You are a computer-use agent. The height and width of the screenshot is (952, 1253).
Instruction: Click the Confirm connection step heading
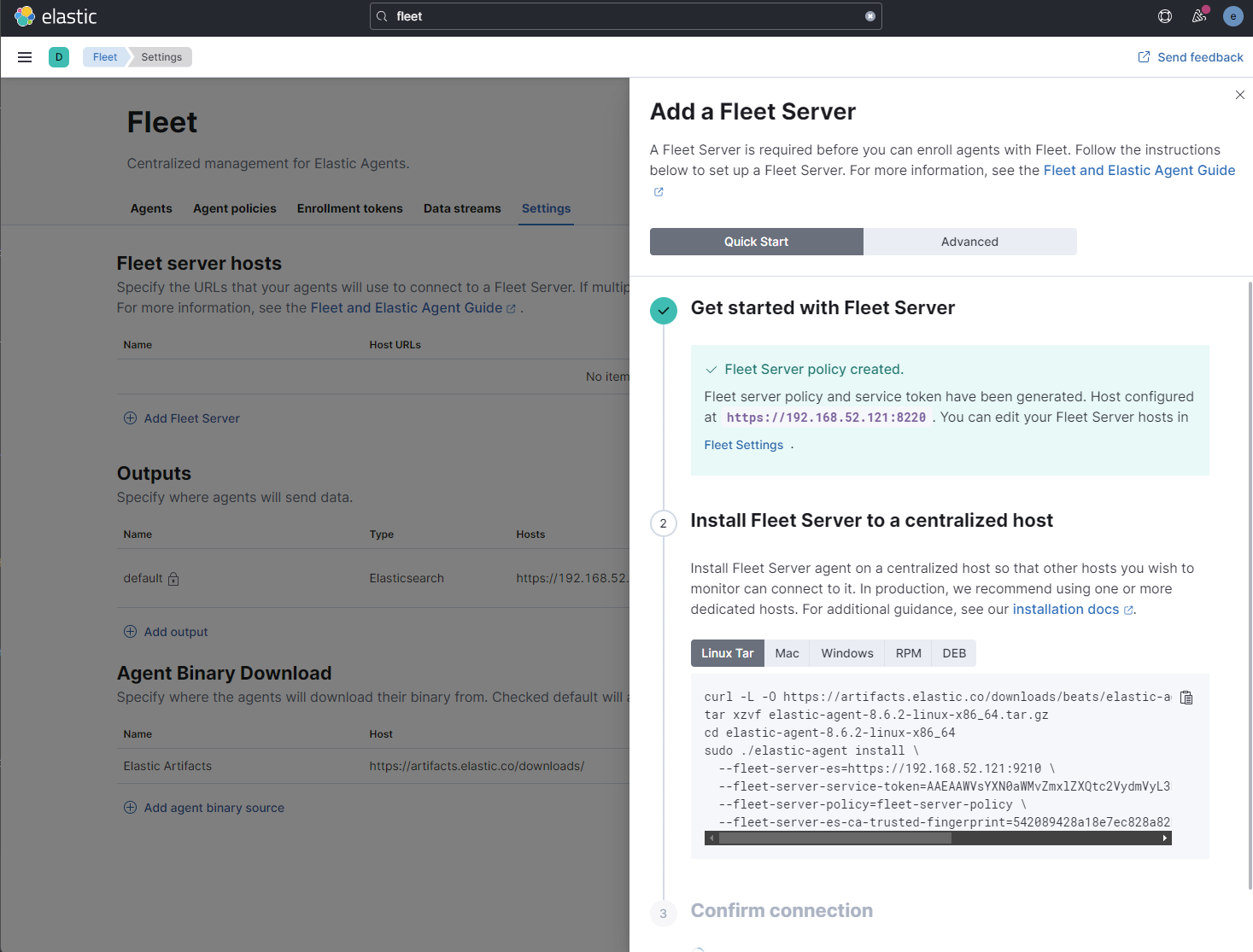[782, 911]
